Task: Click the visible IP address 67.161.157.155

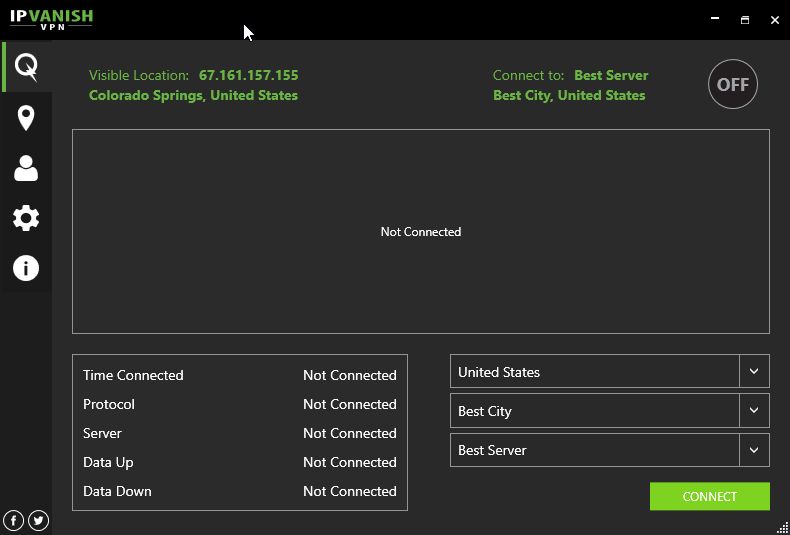Action: [x=248, y=75]
